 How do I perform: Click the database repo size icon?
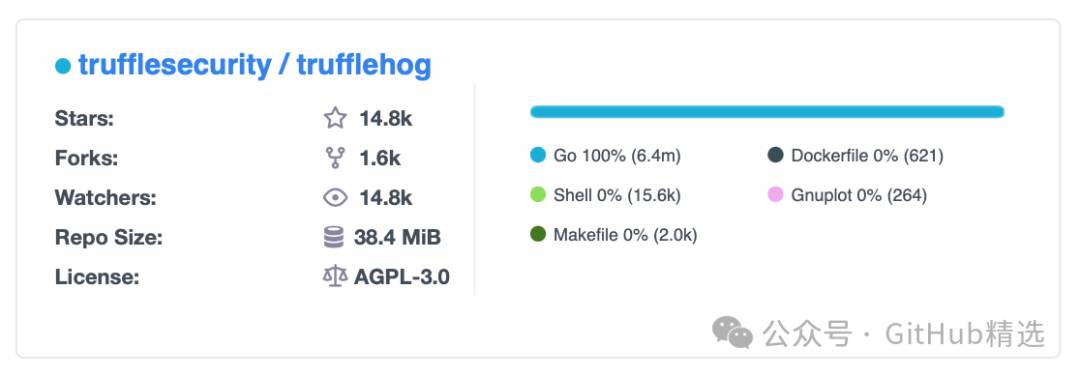pyautogui.click(x=333, y=238)
